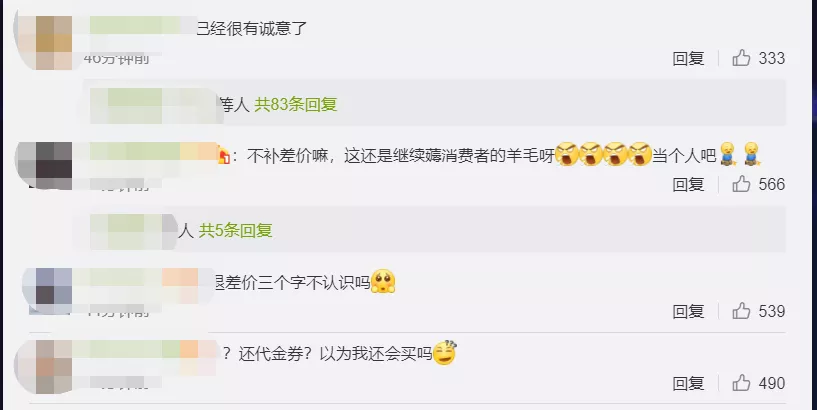
Task: Click the sleepy emoji after 还会买吗
Action: point(444,353)
